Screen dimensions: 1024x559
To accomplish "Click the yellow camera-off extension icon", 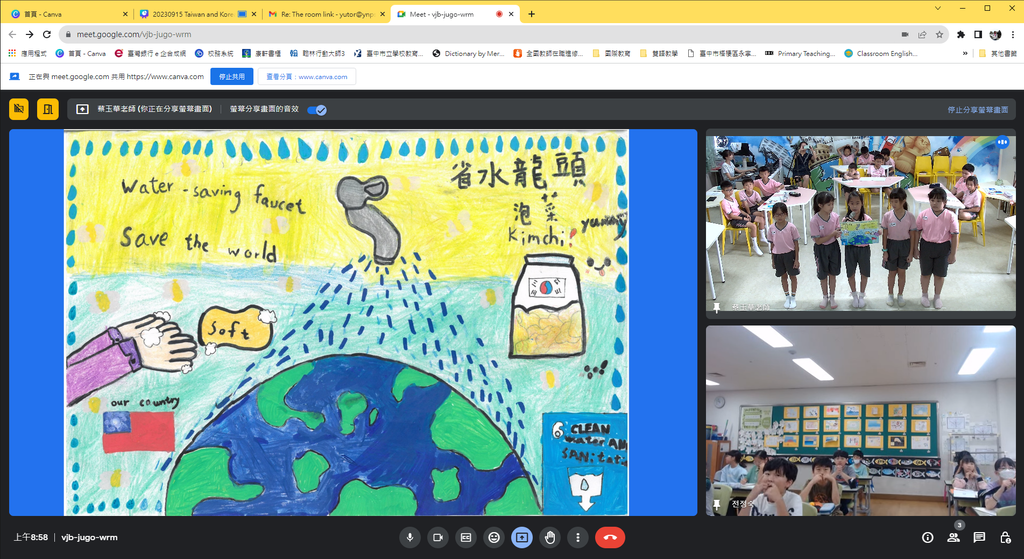I will click(19, 109).
